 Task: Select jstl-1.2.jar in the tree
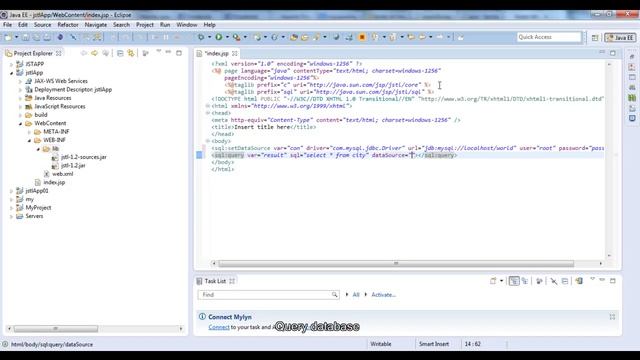(x=73, y=166)
